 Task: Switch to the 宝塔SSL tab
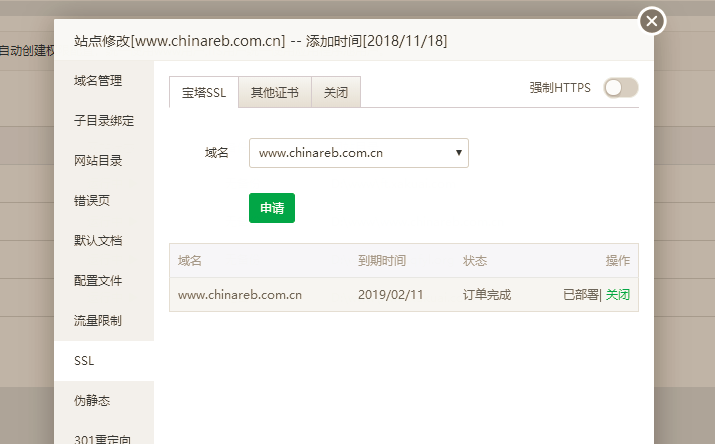(x=204, y=93)
